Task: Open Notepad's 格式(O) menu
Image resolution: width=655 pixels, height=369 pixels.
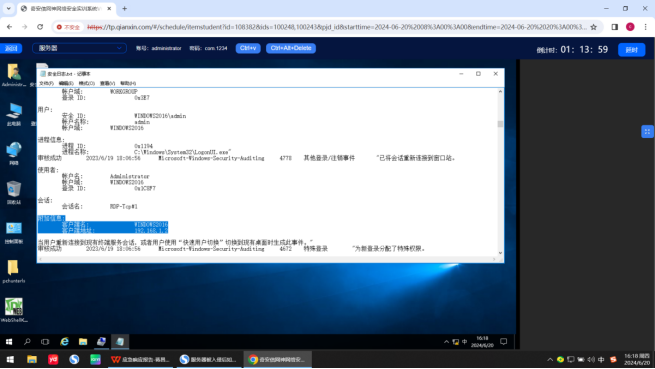Action: tap(86, 83)
